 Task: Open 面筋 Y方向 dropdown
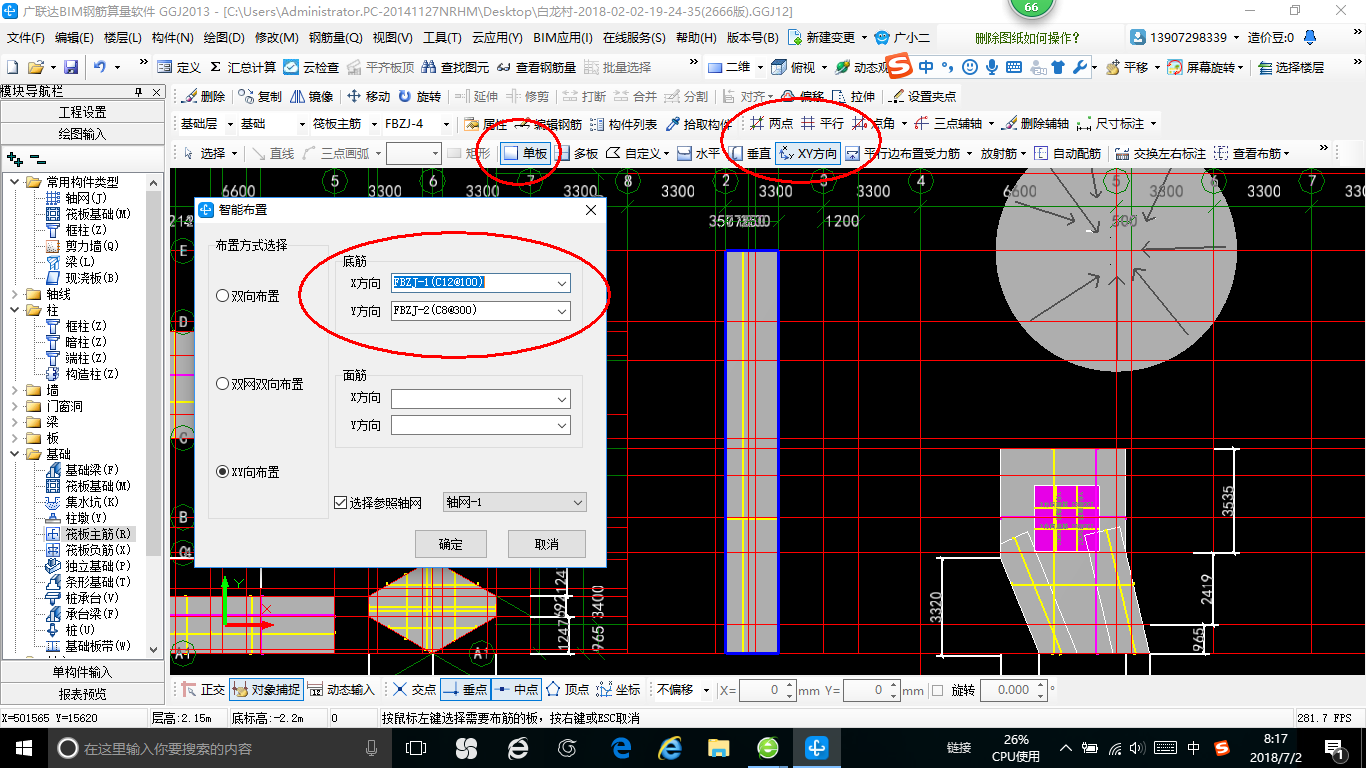(562, 425)
